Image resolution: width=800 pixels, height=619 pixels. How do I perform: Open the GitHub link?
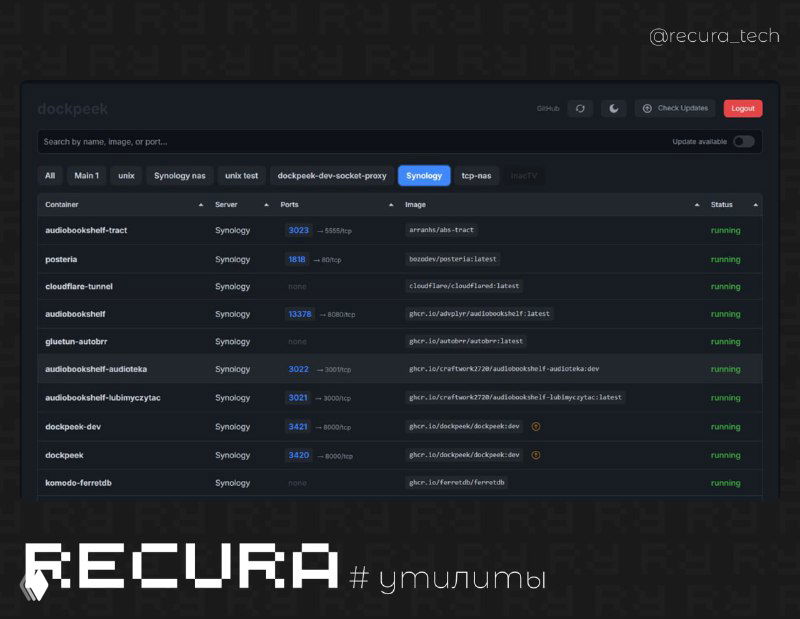pyautogui.click(x=548, y=108)
